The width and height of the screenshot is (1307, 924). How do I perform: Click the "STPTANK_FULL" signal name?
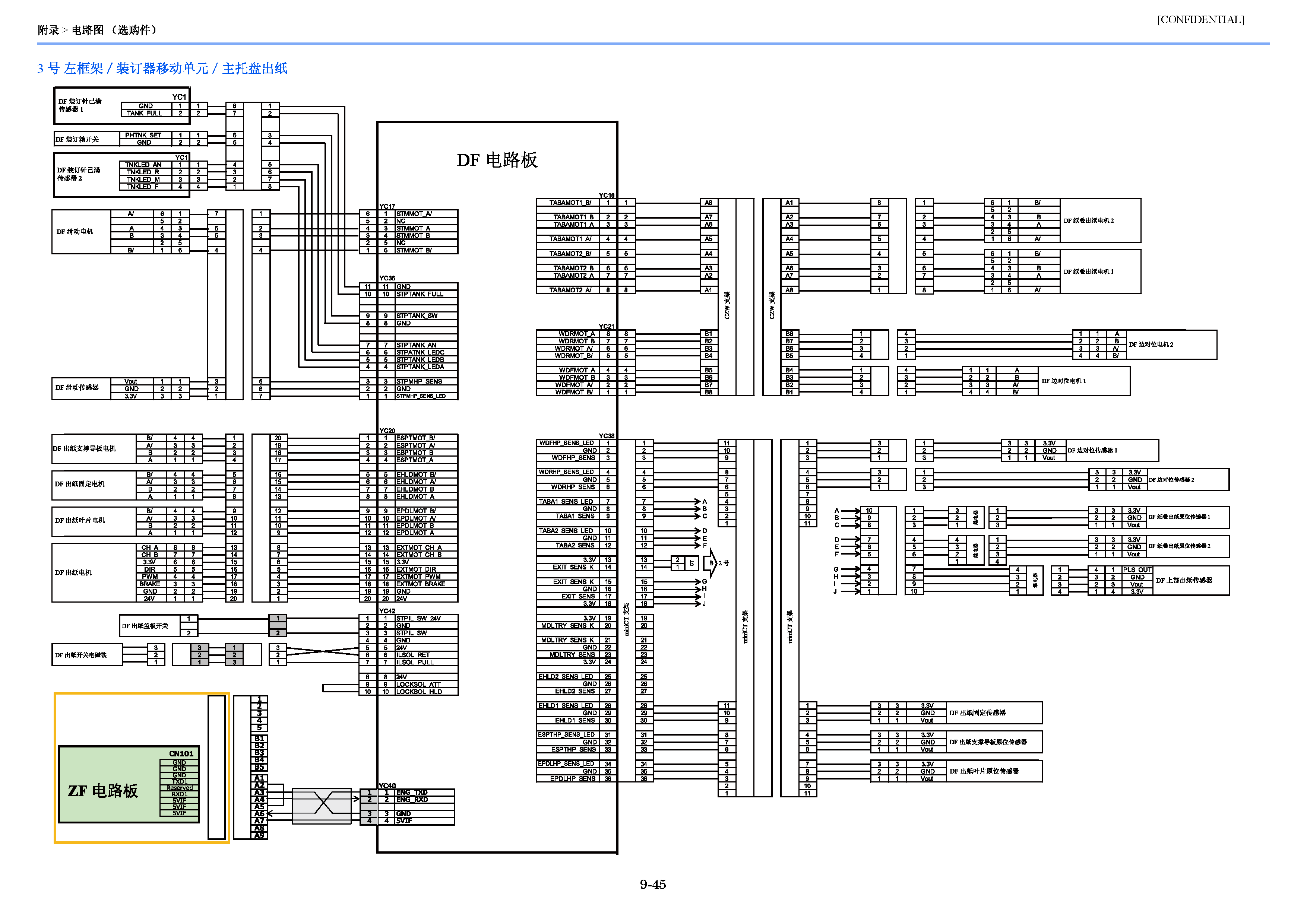(420, 294)
